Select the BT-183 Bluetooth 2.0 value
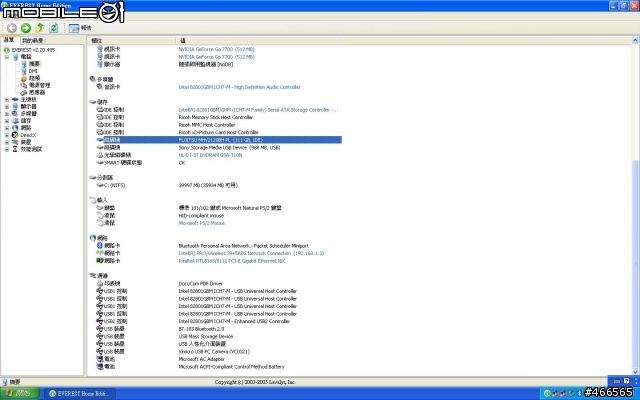The width and height of the screenshot is (640, 400). [x=201, y=329]
